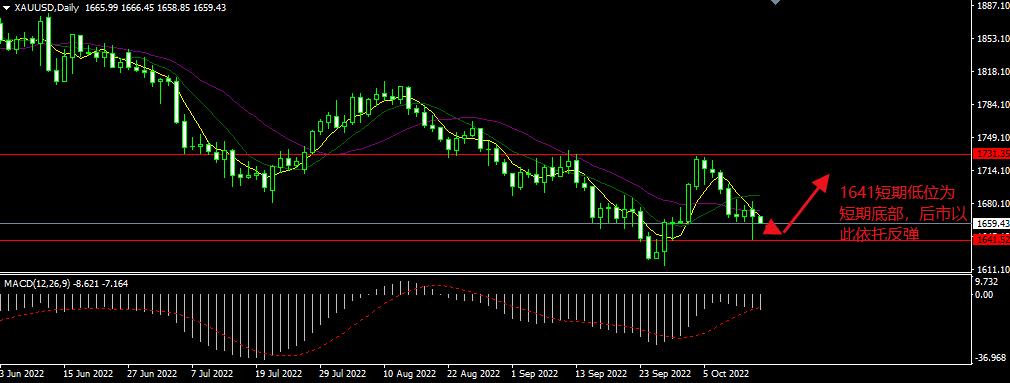The height and width of the screenshot is (383, 1010).
Task: Open the dropdown triangle beside XAUUSD,Daily
Action: 6,8
